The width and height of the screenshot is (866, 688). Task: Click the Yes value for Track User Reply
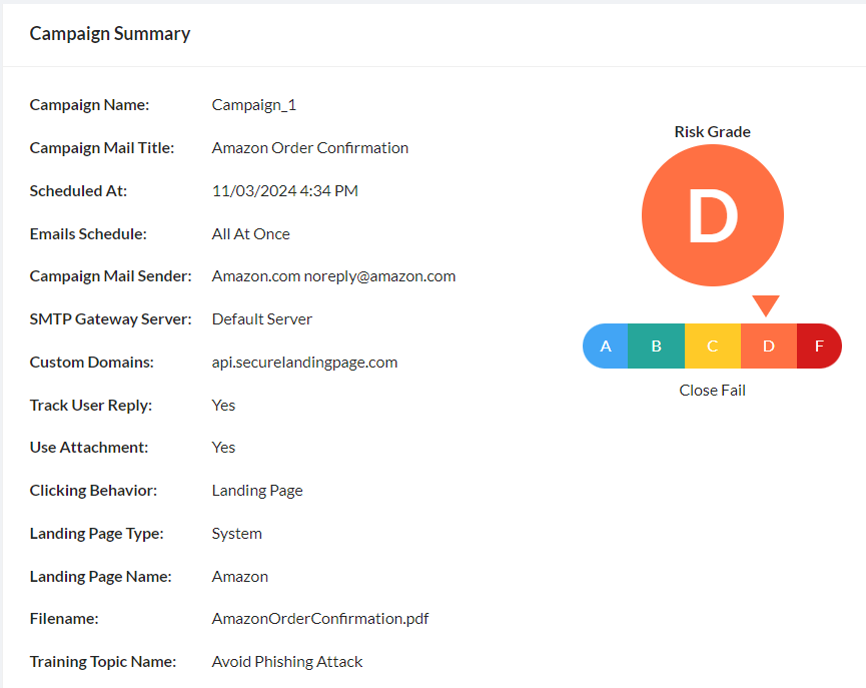(x=223, y=405)
